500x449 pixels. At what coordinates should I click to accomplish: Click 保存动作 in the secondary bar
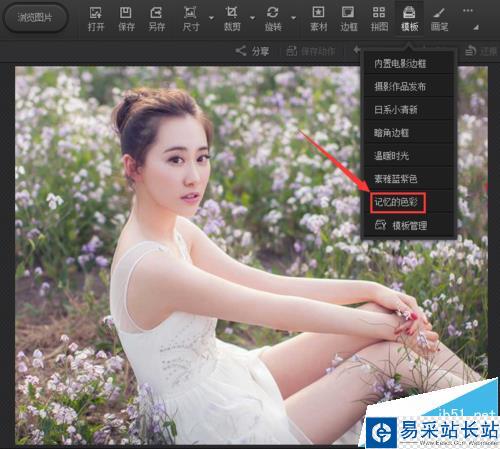point(311,51)
